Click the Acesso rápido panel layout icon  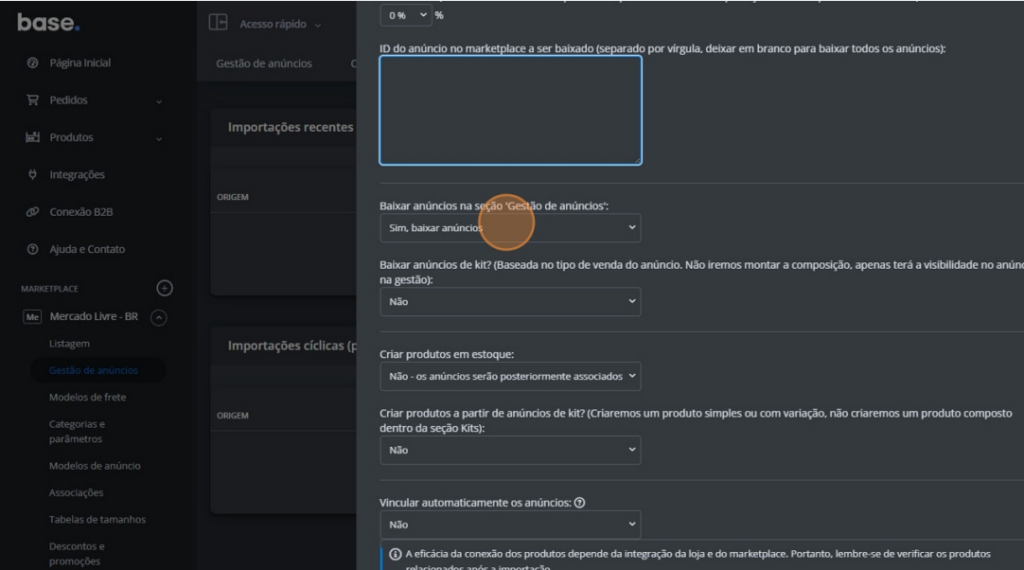point(218,23)
